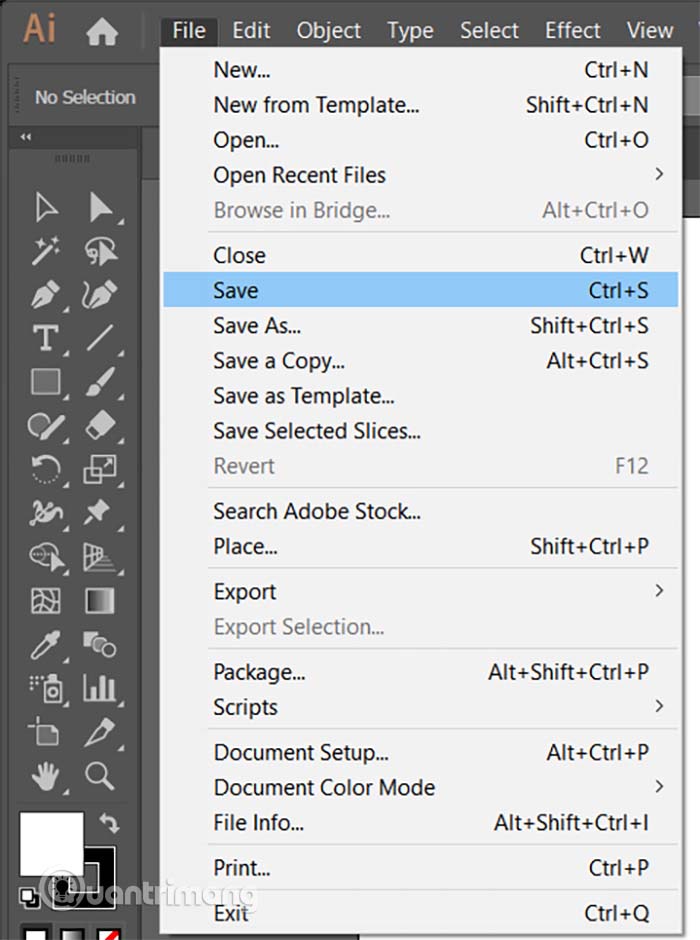Select the Direct Selection tool
700x940 pixels.
point(101,207)
